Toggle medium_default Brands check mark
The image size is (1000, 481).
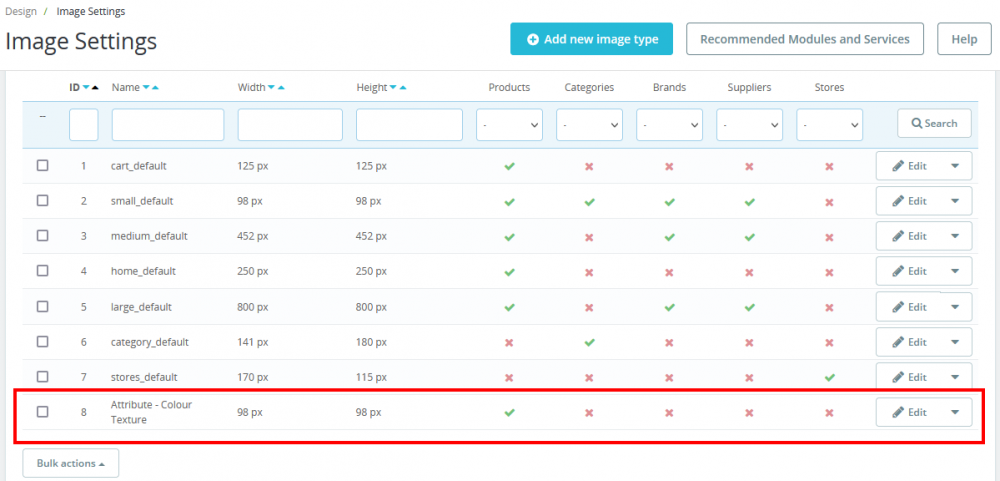pos(669,237)
